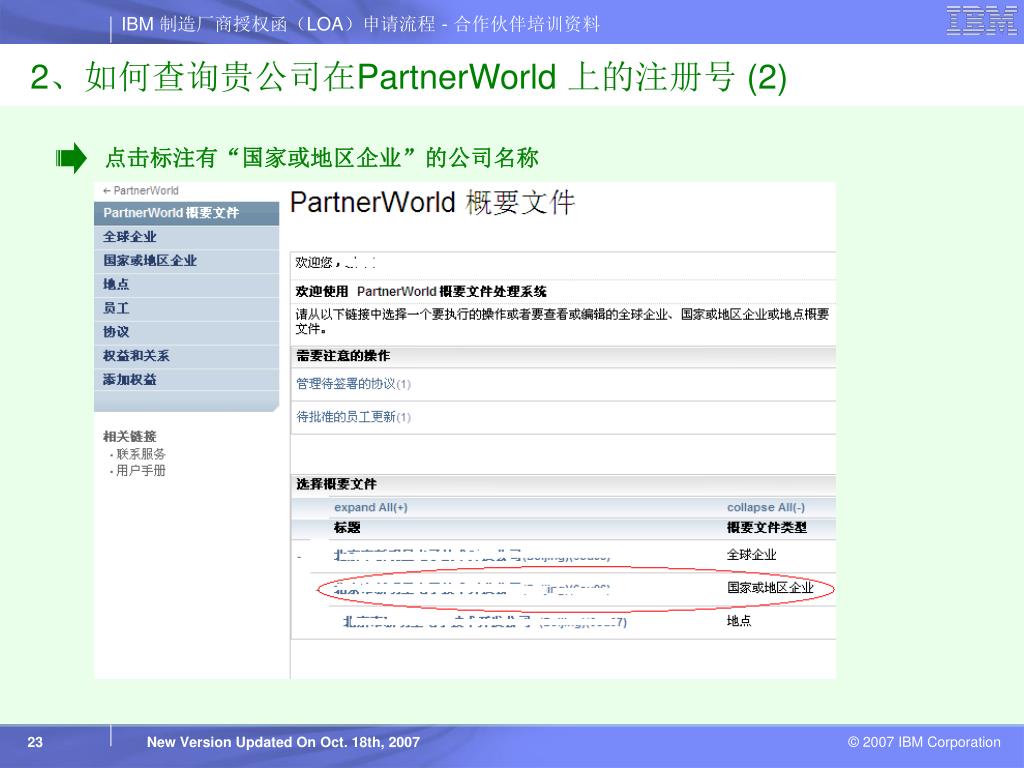Open the 员工 sidebar item
This screenshot has width=1024, height=768.
(x=116, y=308)
